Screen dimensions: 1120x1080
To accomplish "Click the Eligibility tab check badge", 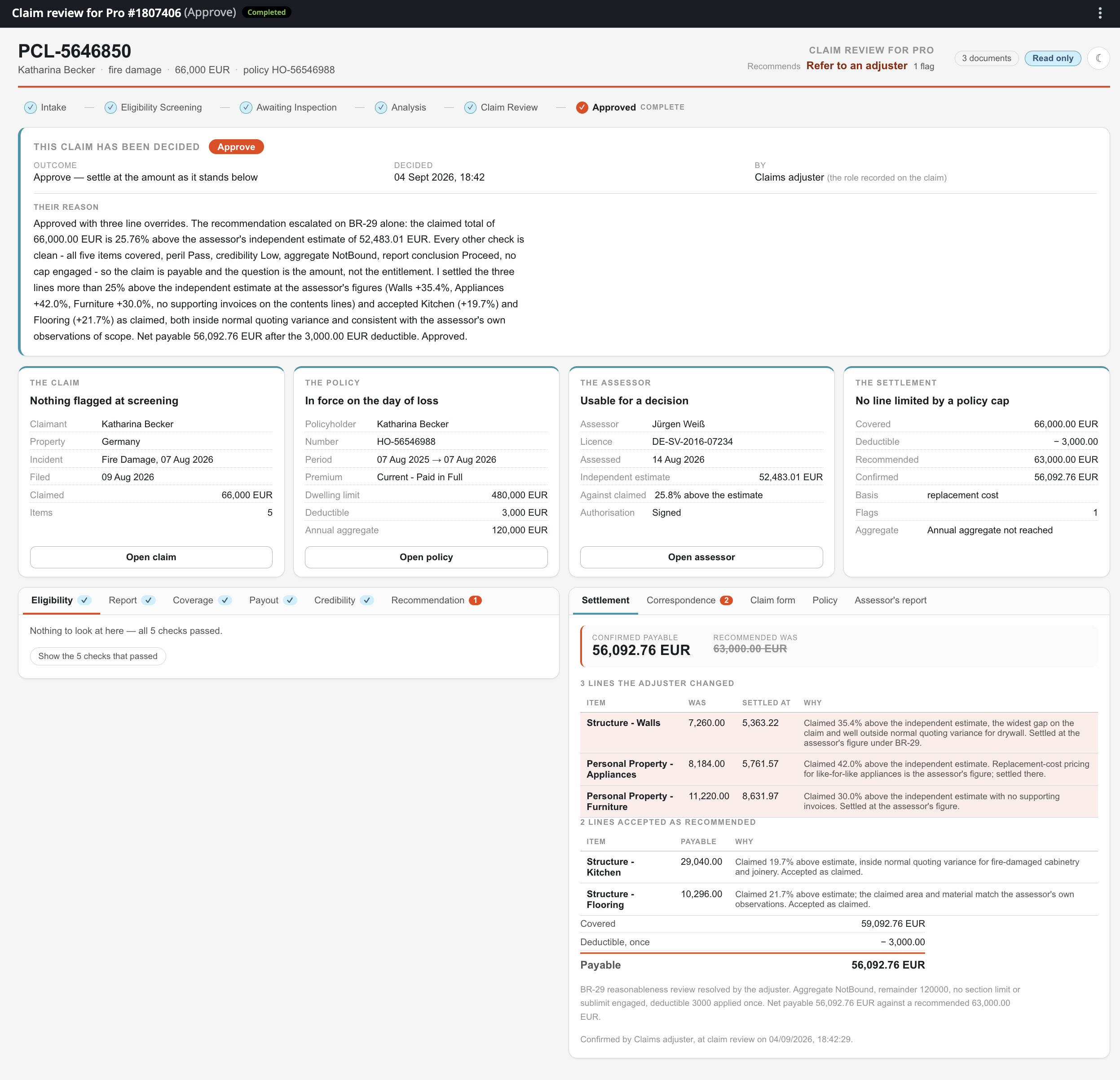I will click(x=84, y=600).
